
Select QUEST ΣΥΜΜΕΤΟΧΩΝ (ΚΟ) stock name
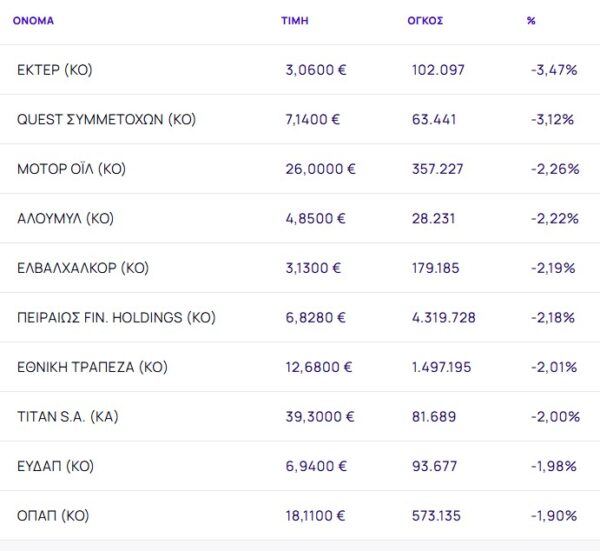coord(106,119)
